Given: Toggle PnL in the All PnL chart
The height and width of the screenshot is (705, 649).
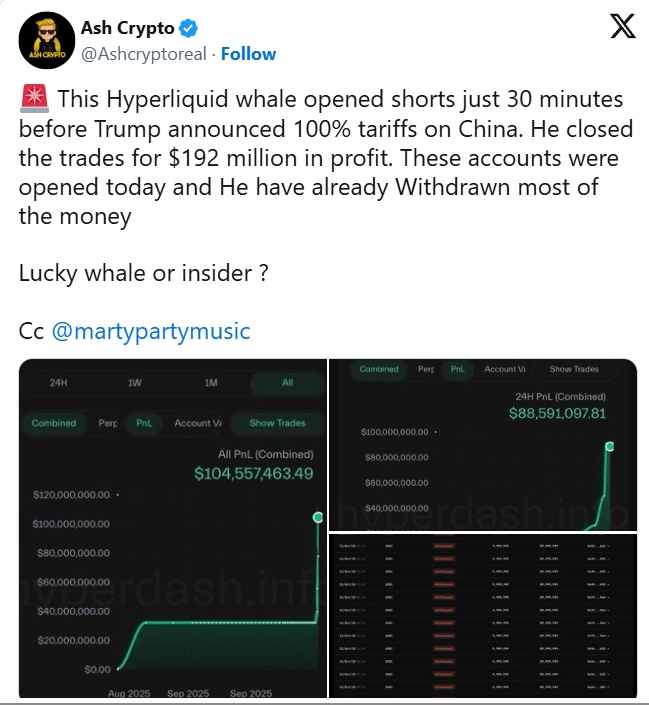Looking at the screenshot, I should tap(145, 423).
